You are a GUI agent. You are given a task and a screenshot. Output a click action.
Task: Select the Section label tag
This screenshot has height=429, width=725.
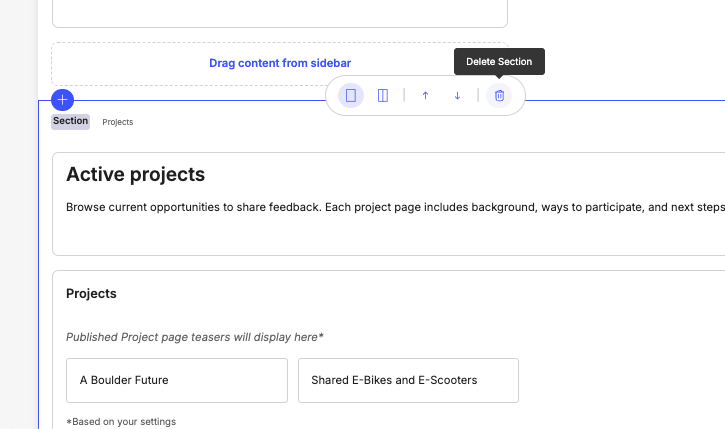(71, 121)
